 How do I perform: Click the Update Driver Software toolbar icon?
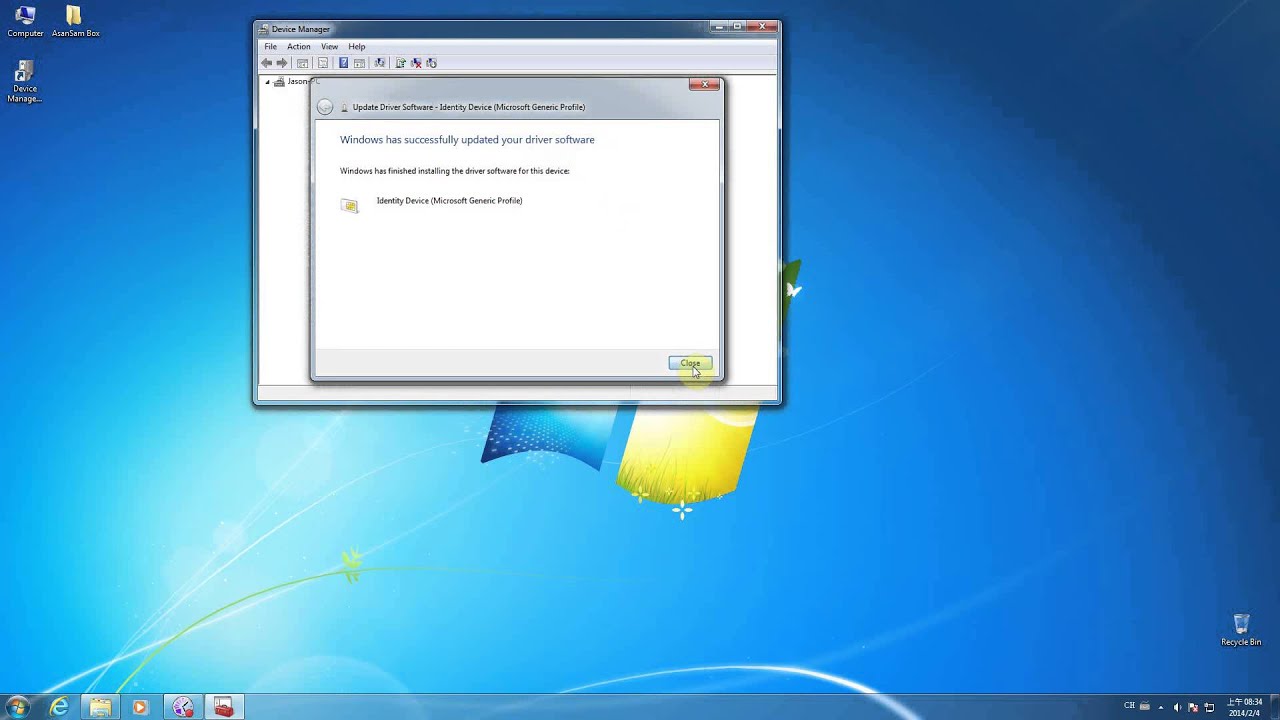pyautogui.click(x=400, y=63)
